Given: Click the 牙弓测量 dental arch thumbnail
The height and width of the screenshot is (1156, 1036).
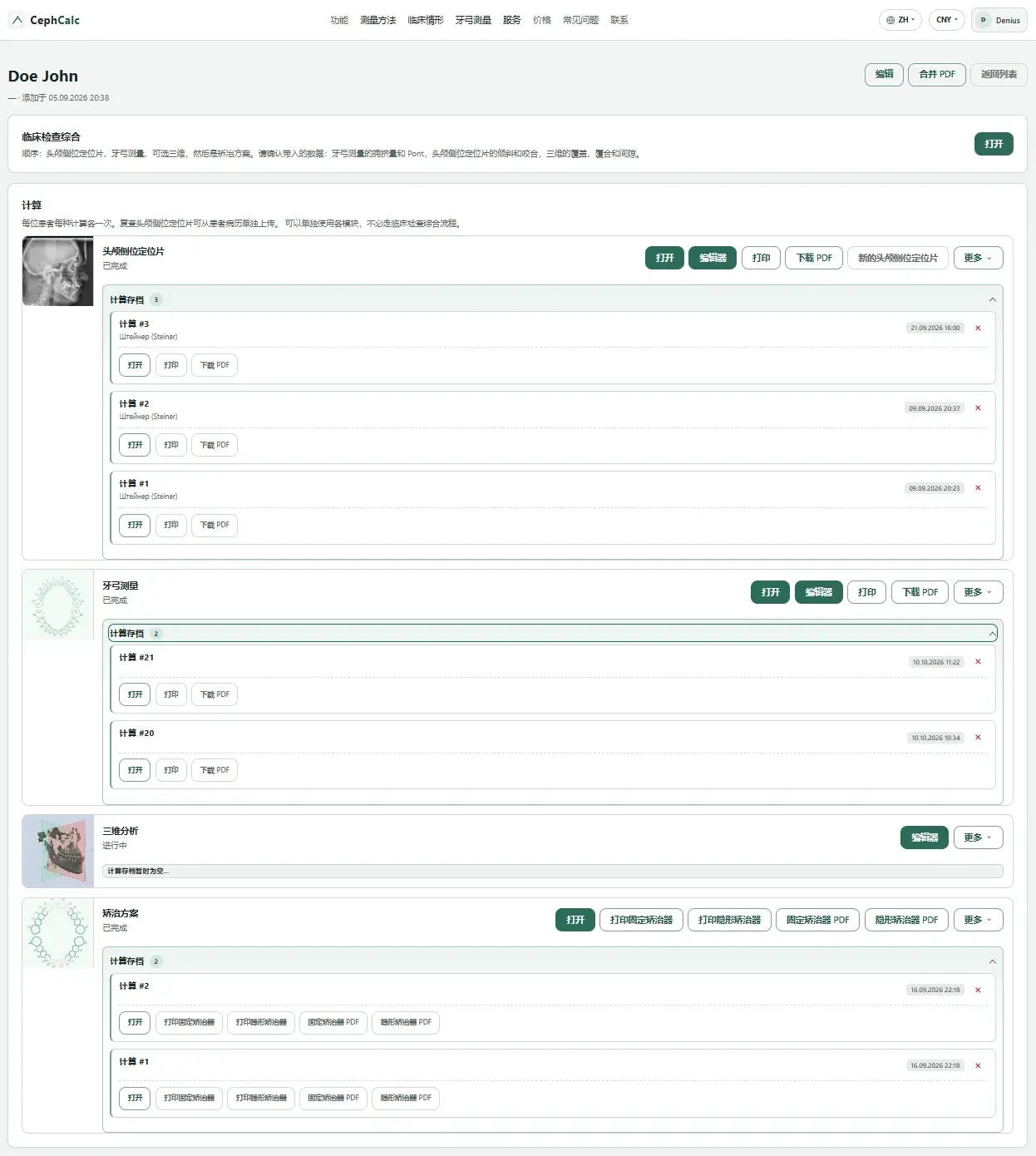Looking at the screenshot, I should click(x=58, y=605).
